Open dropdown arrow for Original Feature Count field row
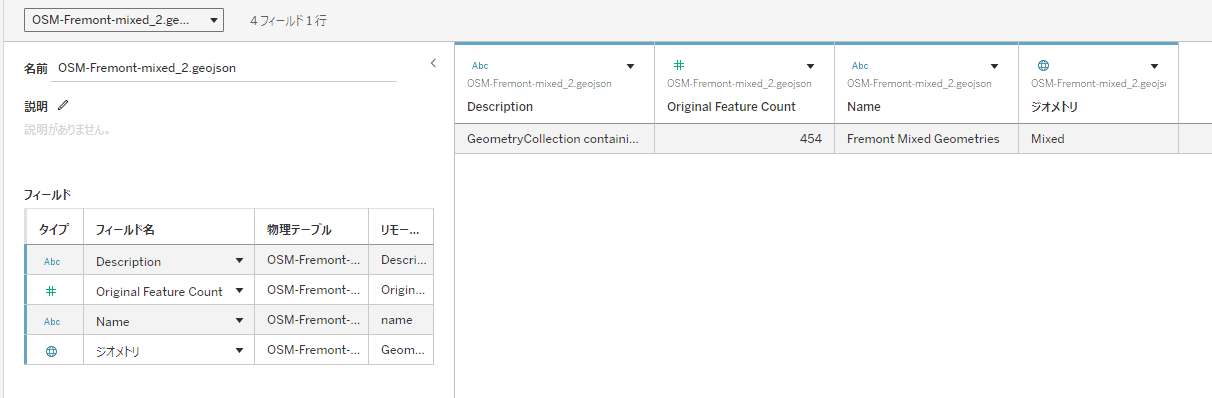Viewport: 1212px width, 398px height. (x=239, y=291)
